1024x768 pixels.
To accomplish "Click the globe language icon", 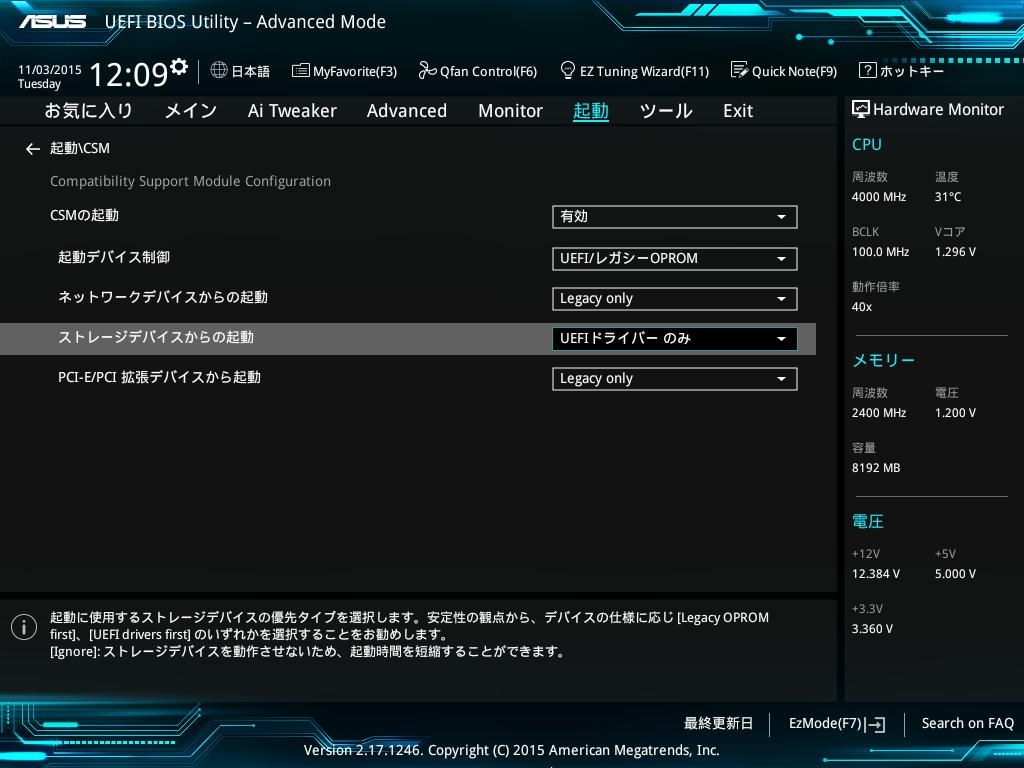I will (x=219, y=70).
